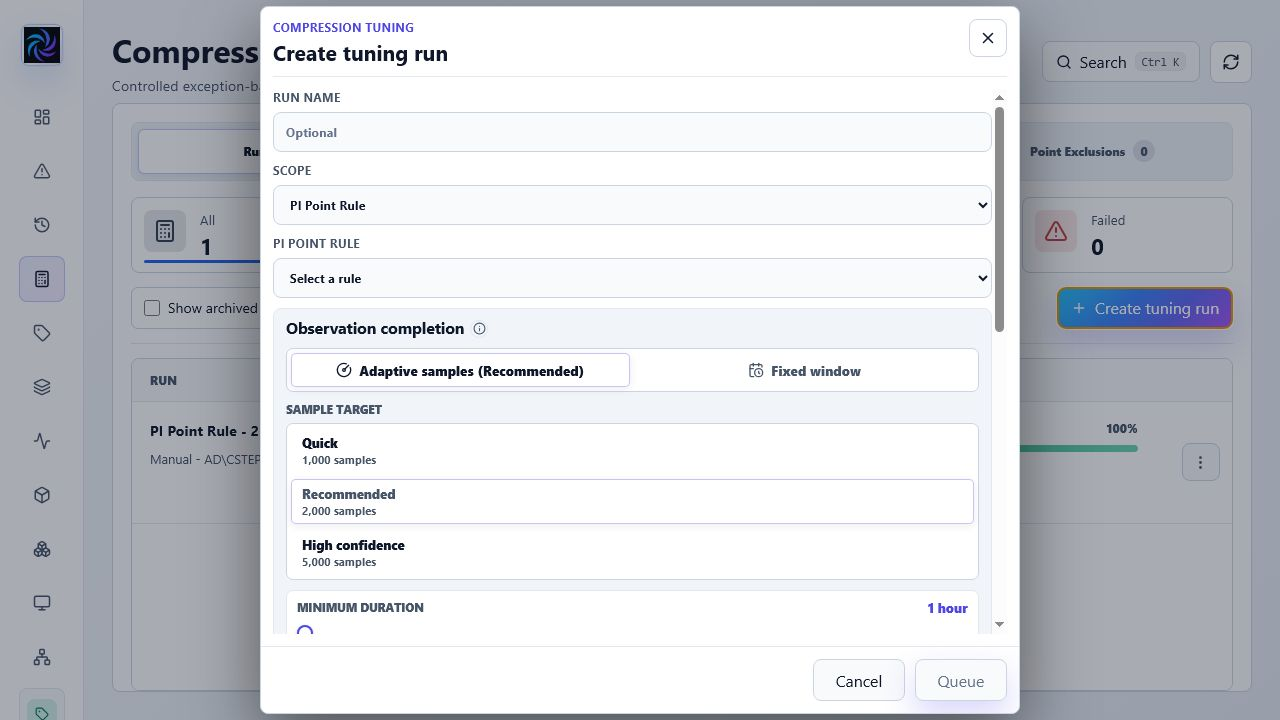Click the Failed status card

[x=1126, y=234]
